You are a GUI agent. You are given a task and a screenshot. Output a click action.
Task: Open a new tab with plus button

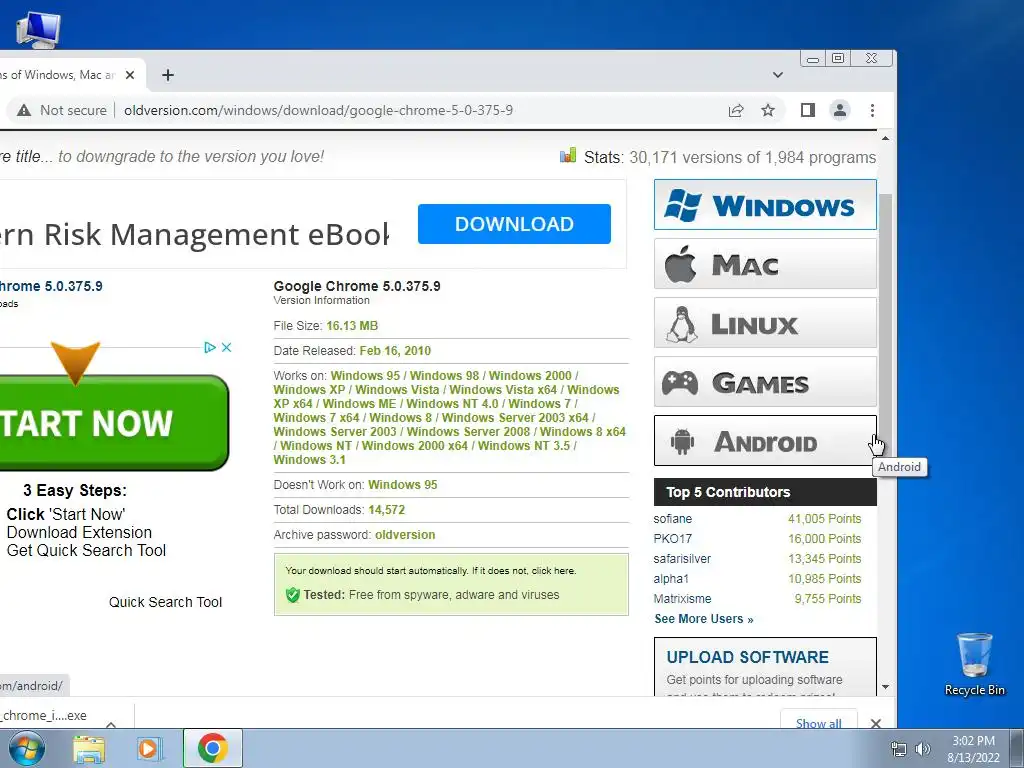pos(168,75)
